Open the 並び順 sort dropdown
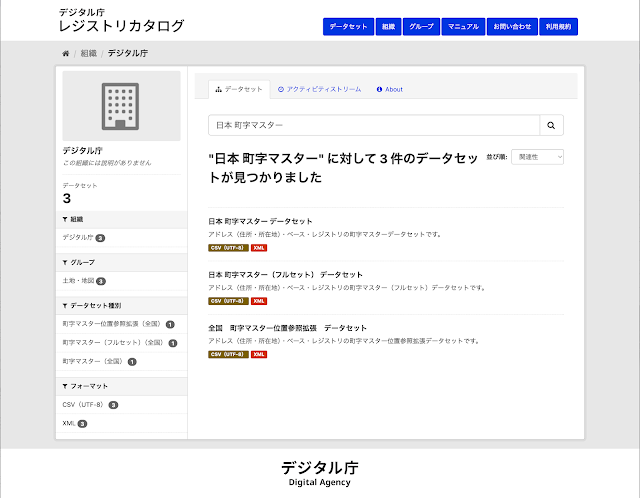Screen dimensions: 640x498 [x=537, y=157]
